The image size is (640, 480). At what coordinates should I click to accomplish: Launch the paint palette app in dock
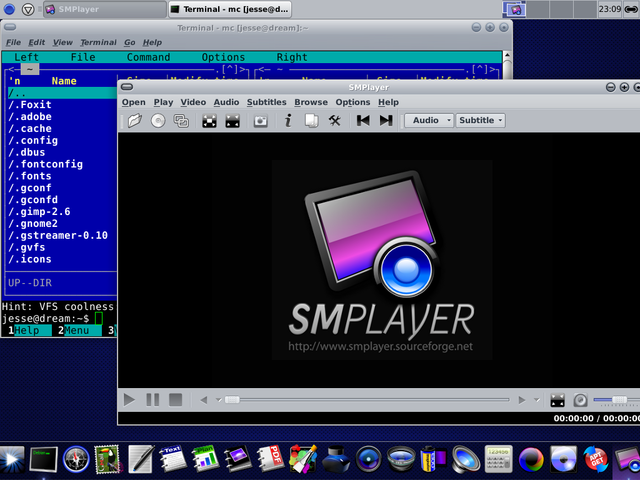[303, 459]
